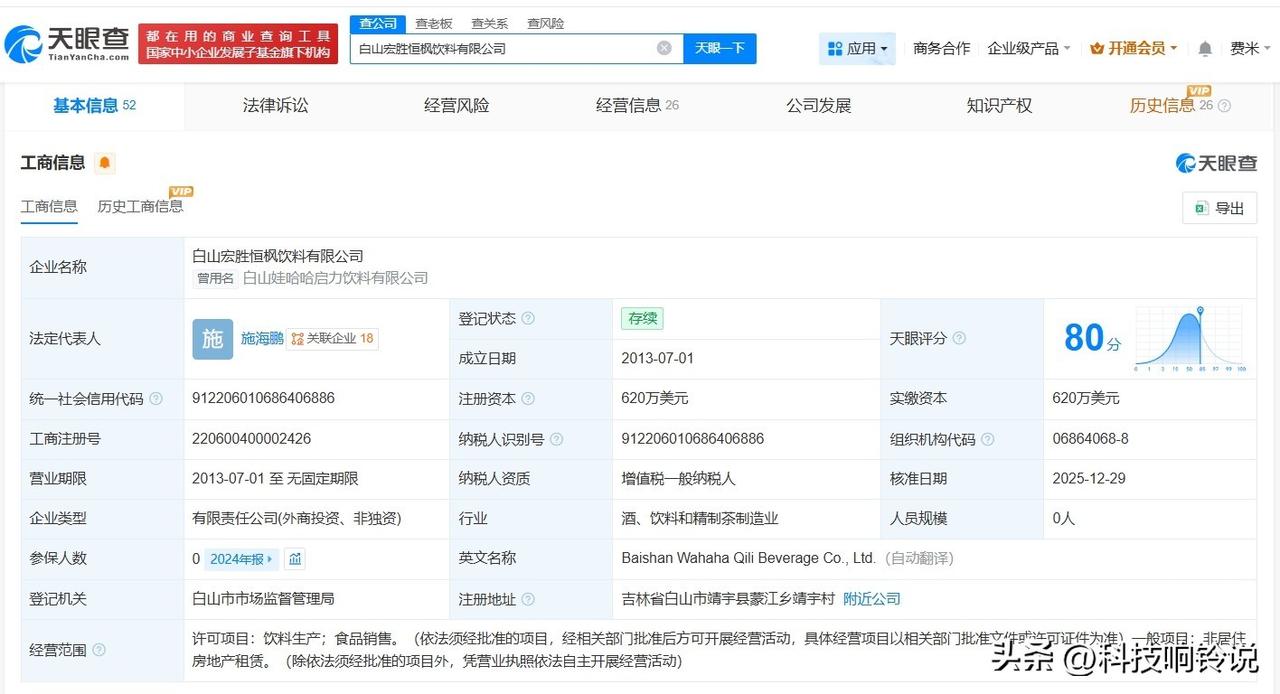
Task: Switch to the 法律诉讼 tab
Action: click(276, 105)
